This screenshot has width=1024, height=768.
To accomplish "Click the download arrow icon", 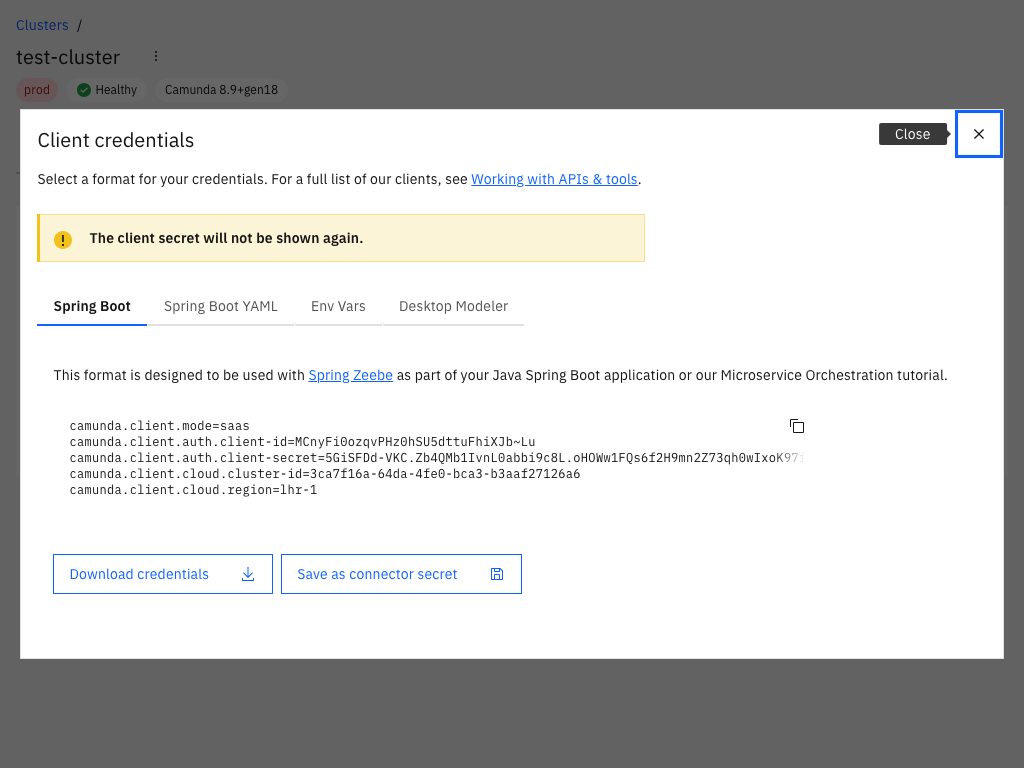I will coord(248,574).
